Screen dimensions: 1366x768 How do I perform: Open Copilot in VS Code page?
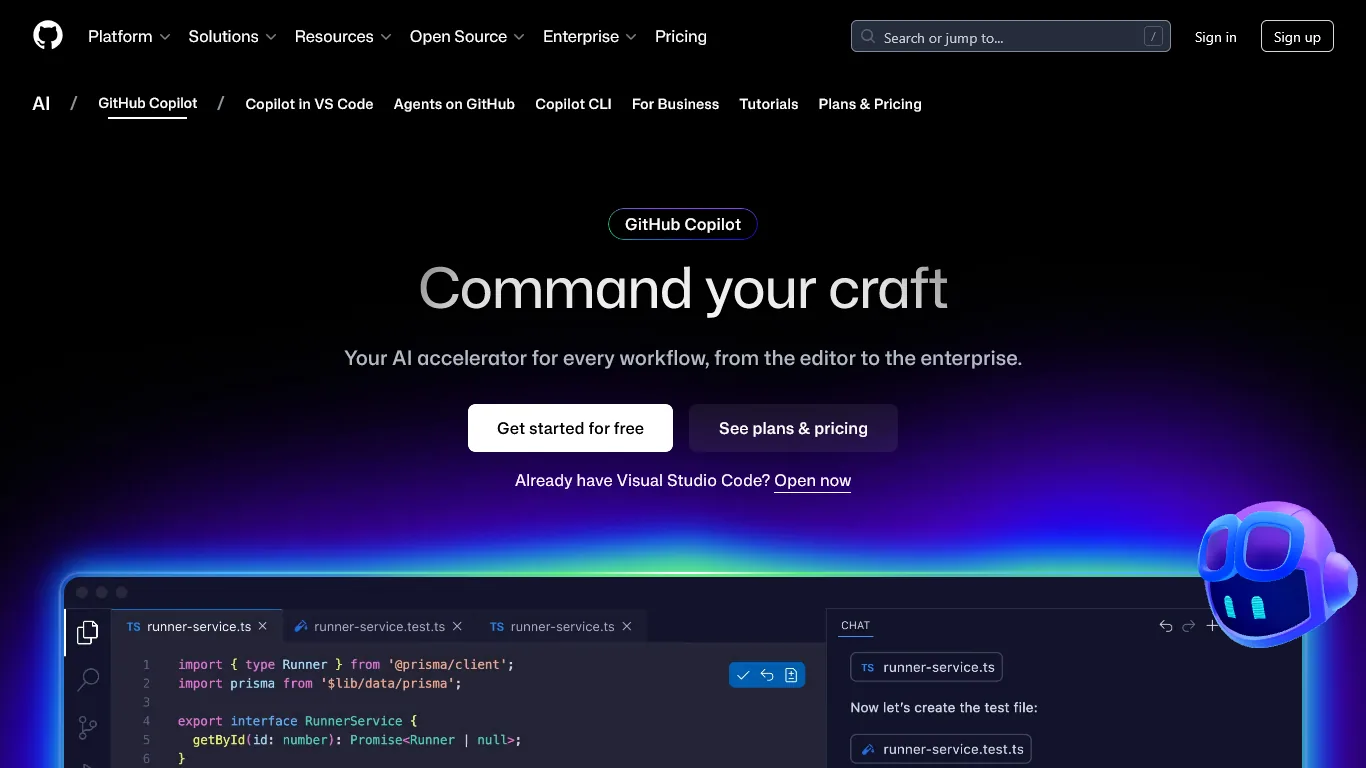tap(309, 104)
